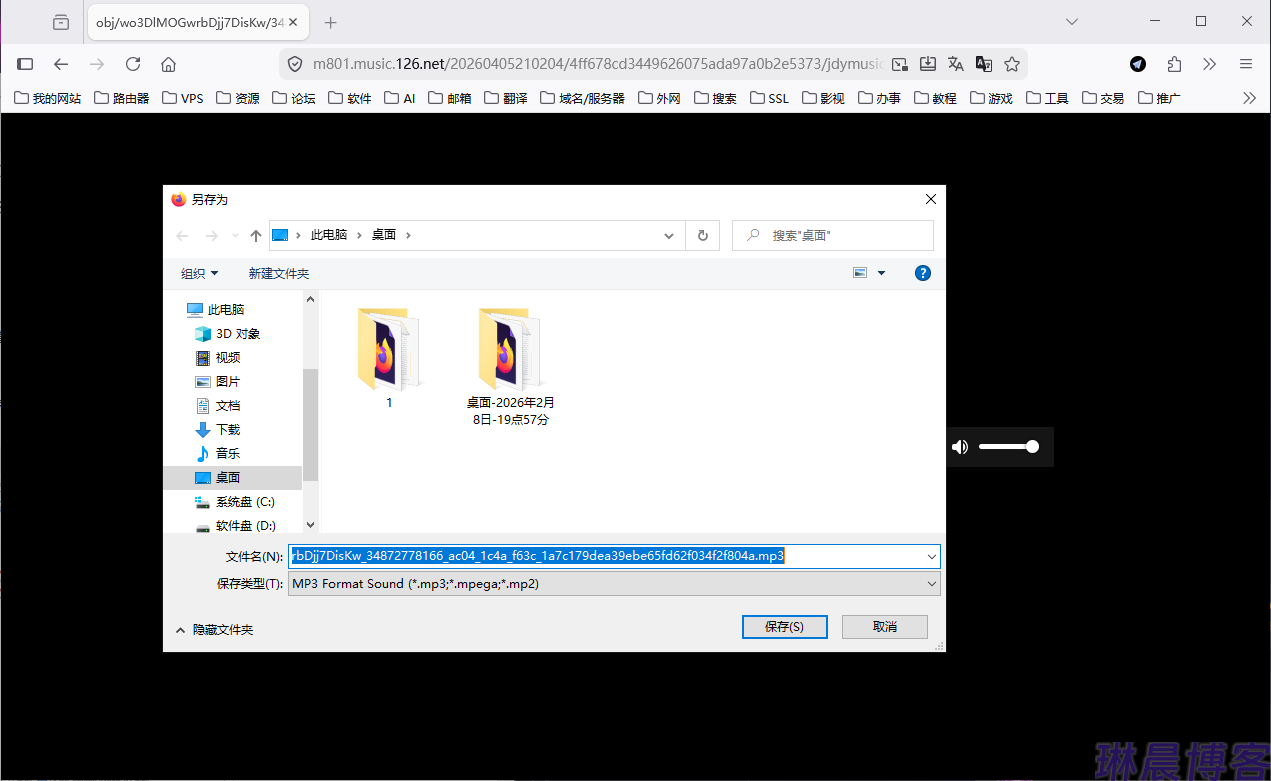Open the view options dropdown arrow
This screenshot has height=781, width=1271.
(881, 273)
